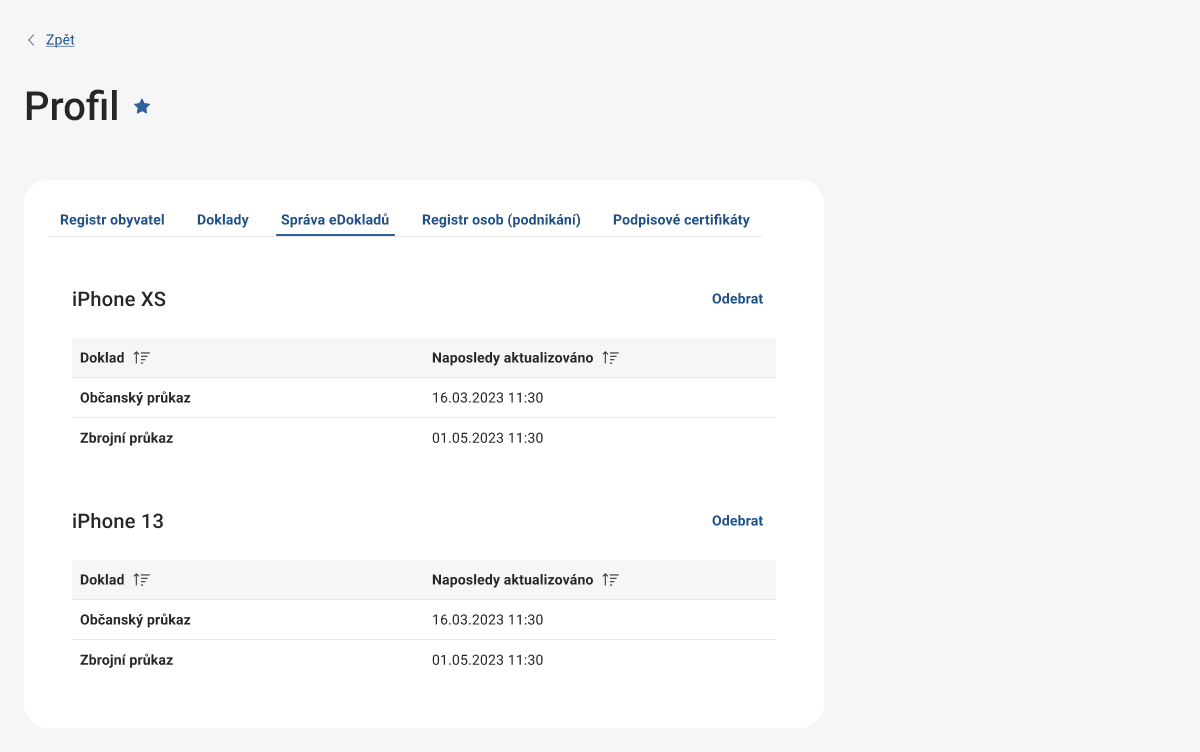Open the Doklady tab
Screen dimensions: 1200x752
click(223, 220)
